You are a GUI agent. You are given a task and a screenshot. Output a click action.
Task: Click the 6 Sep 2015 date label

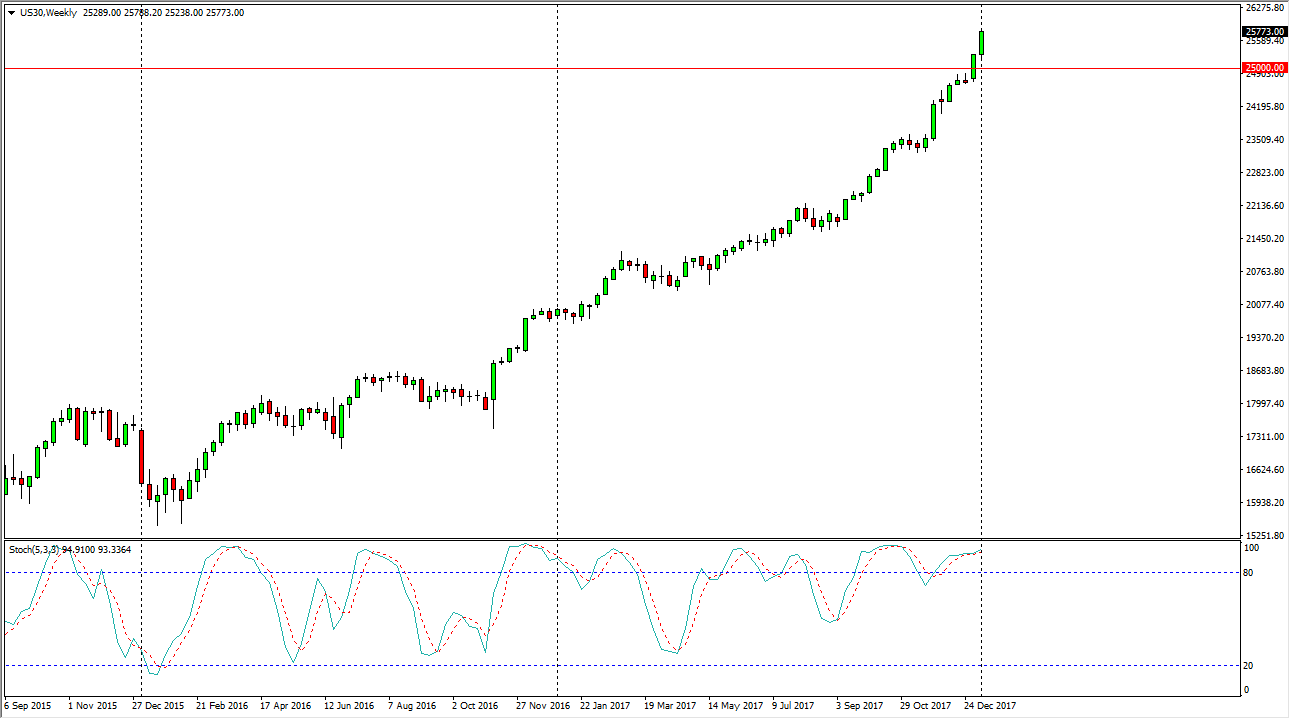(29, 705)
